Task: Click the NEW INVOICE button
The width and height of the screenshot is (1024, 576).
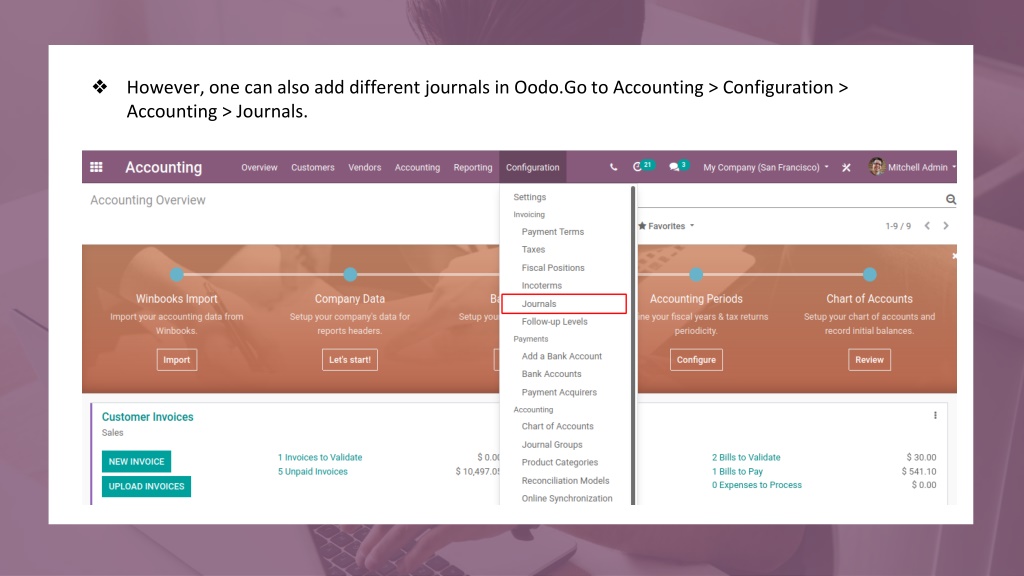Action: [136, 461]
